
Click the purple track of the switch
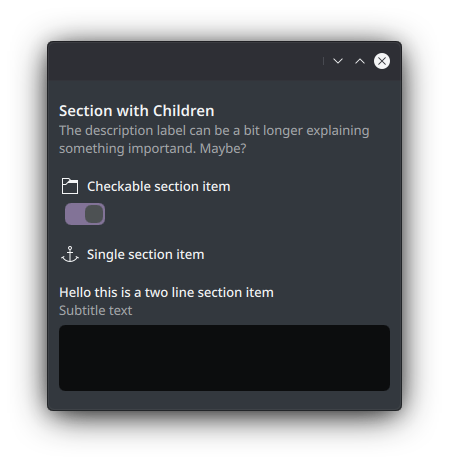point(75,214)
